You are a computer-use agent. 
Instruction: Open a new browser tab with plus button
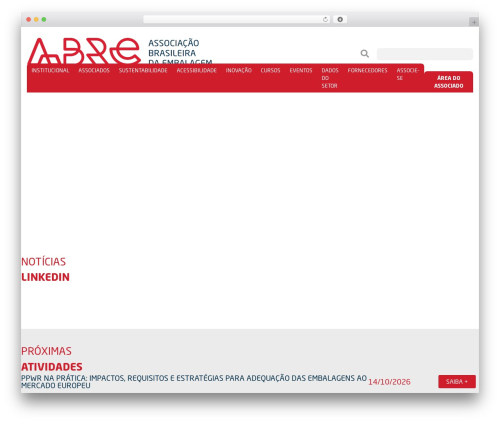(474, 22)
